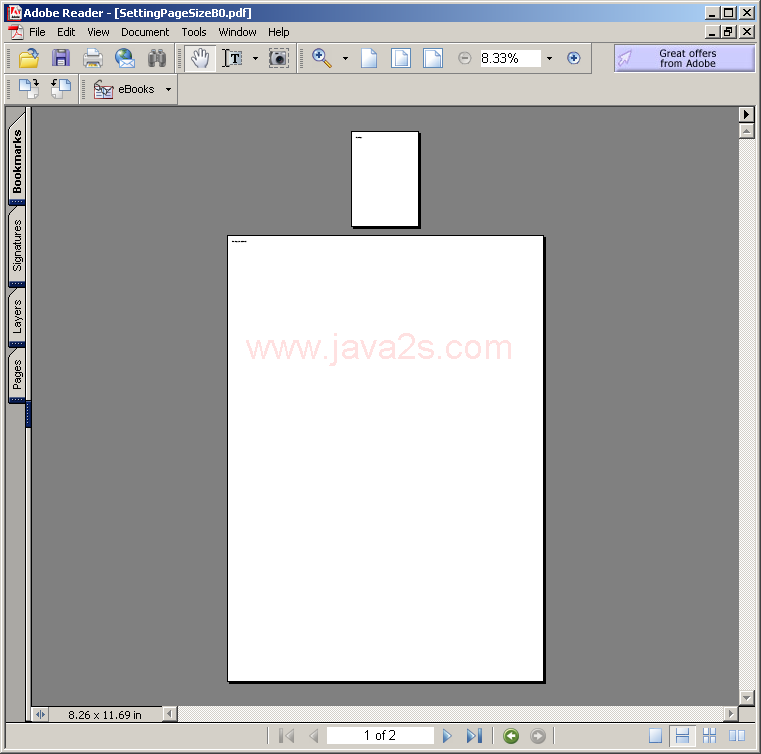
Task: Open the Tools menu
Action: click(x=194, y=32)
